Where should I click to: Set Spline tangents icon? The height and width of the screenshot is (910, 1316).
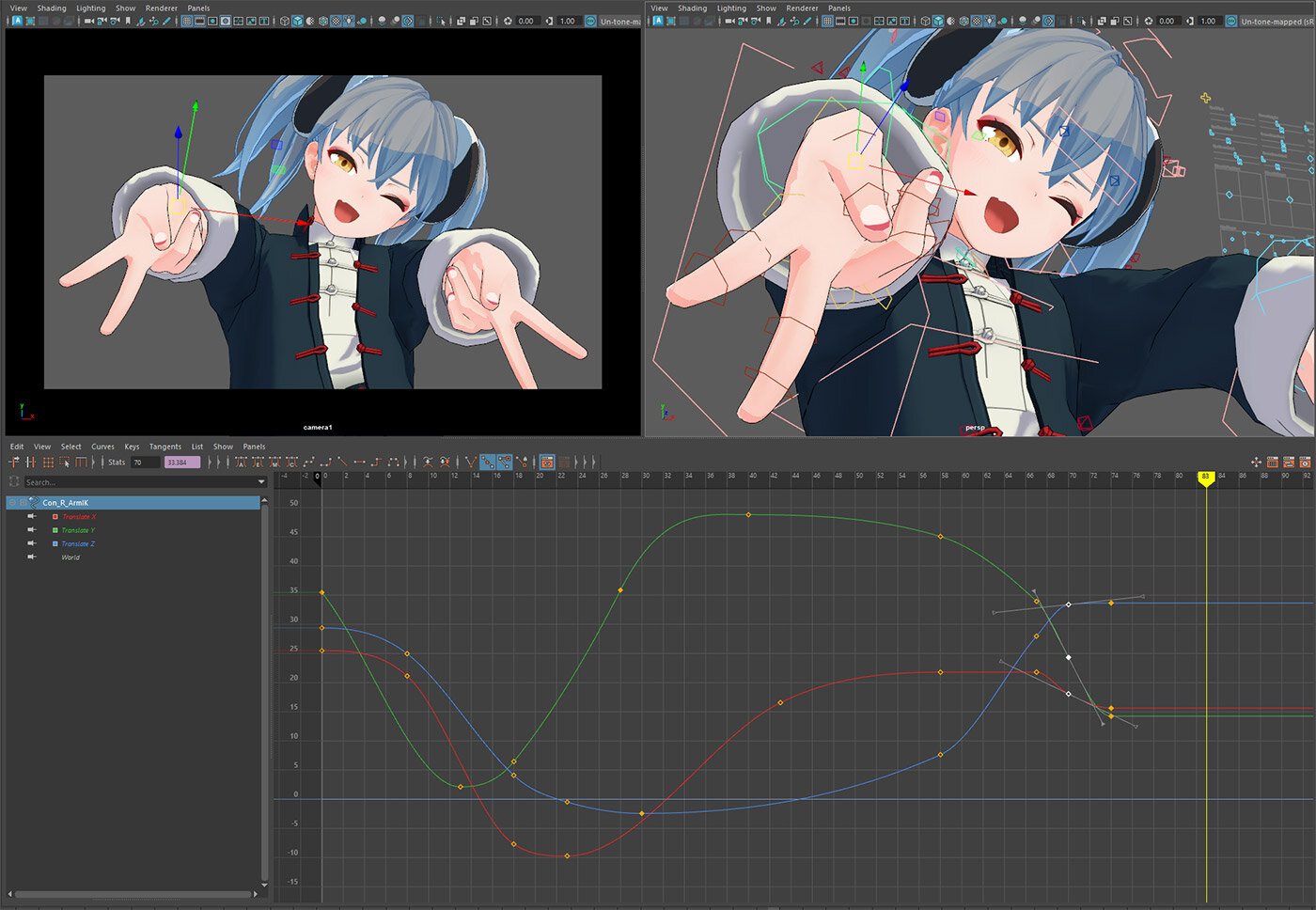[307, 462]
